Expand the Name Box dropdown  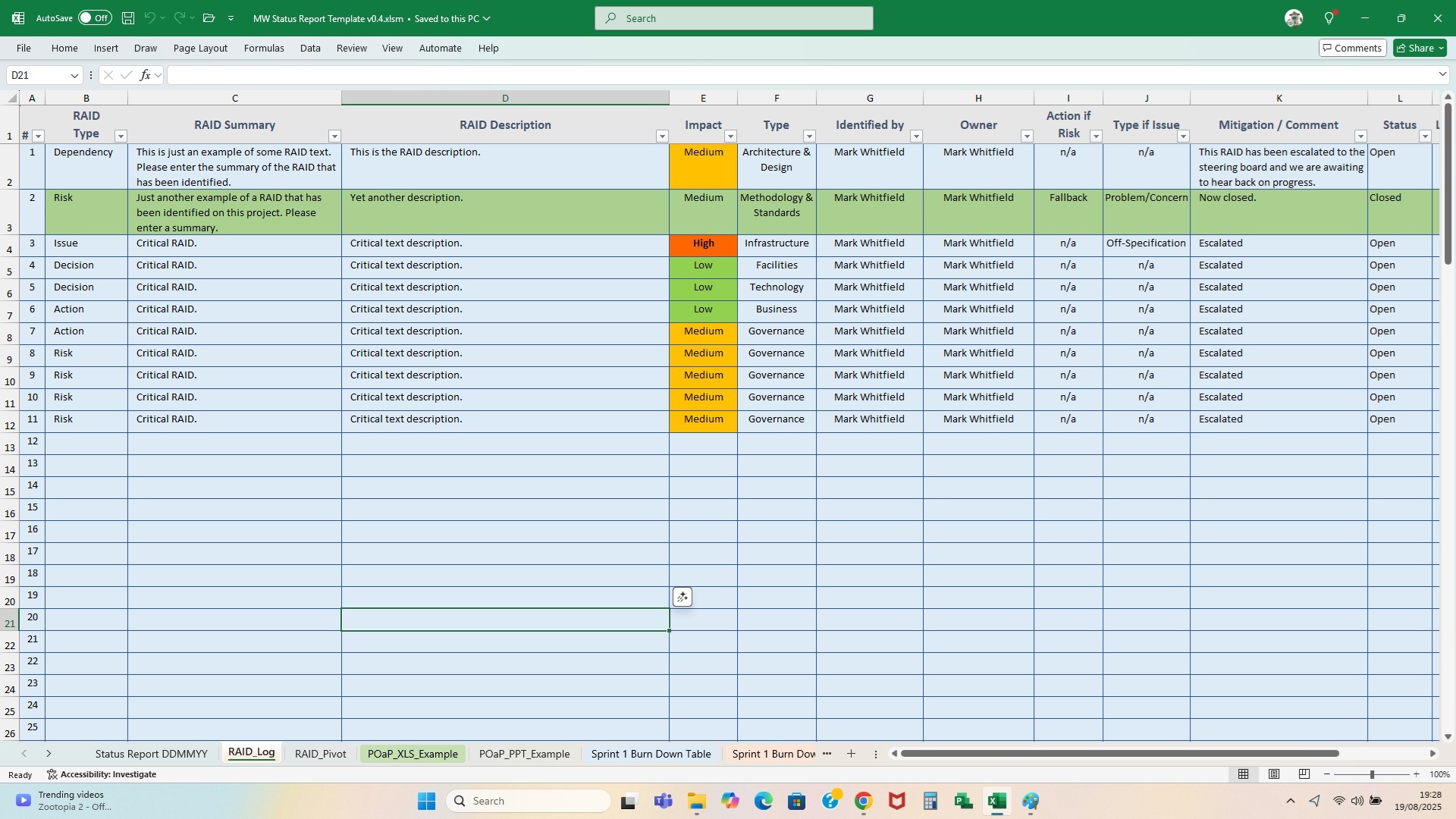tap(75, 74)
